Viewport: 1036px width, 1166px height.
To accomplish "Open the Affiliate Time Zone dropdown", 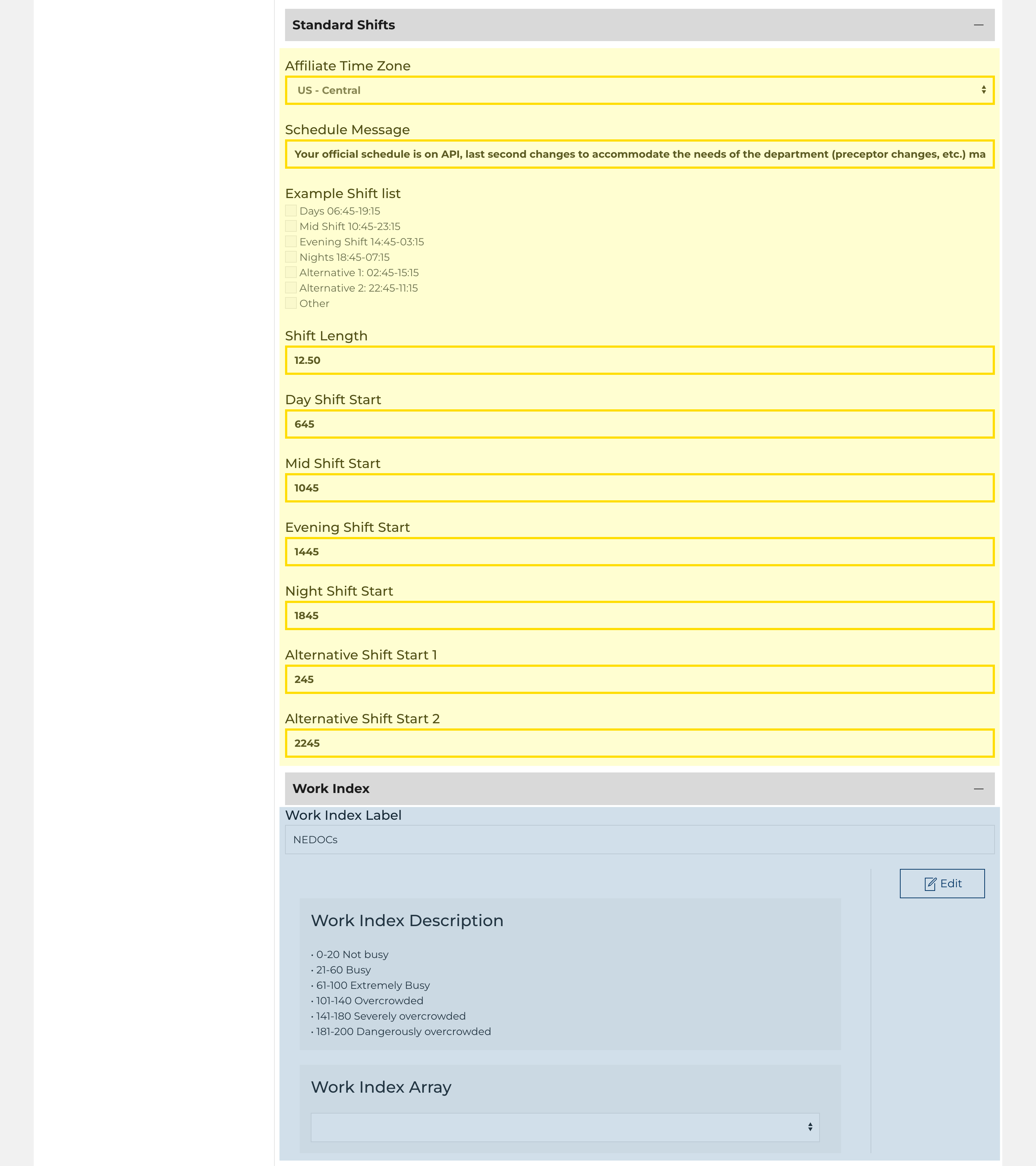I will (x=639, y=91).
